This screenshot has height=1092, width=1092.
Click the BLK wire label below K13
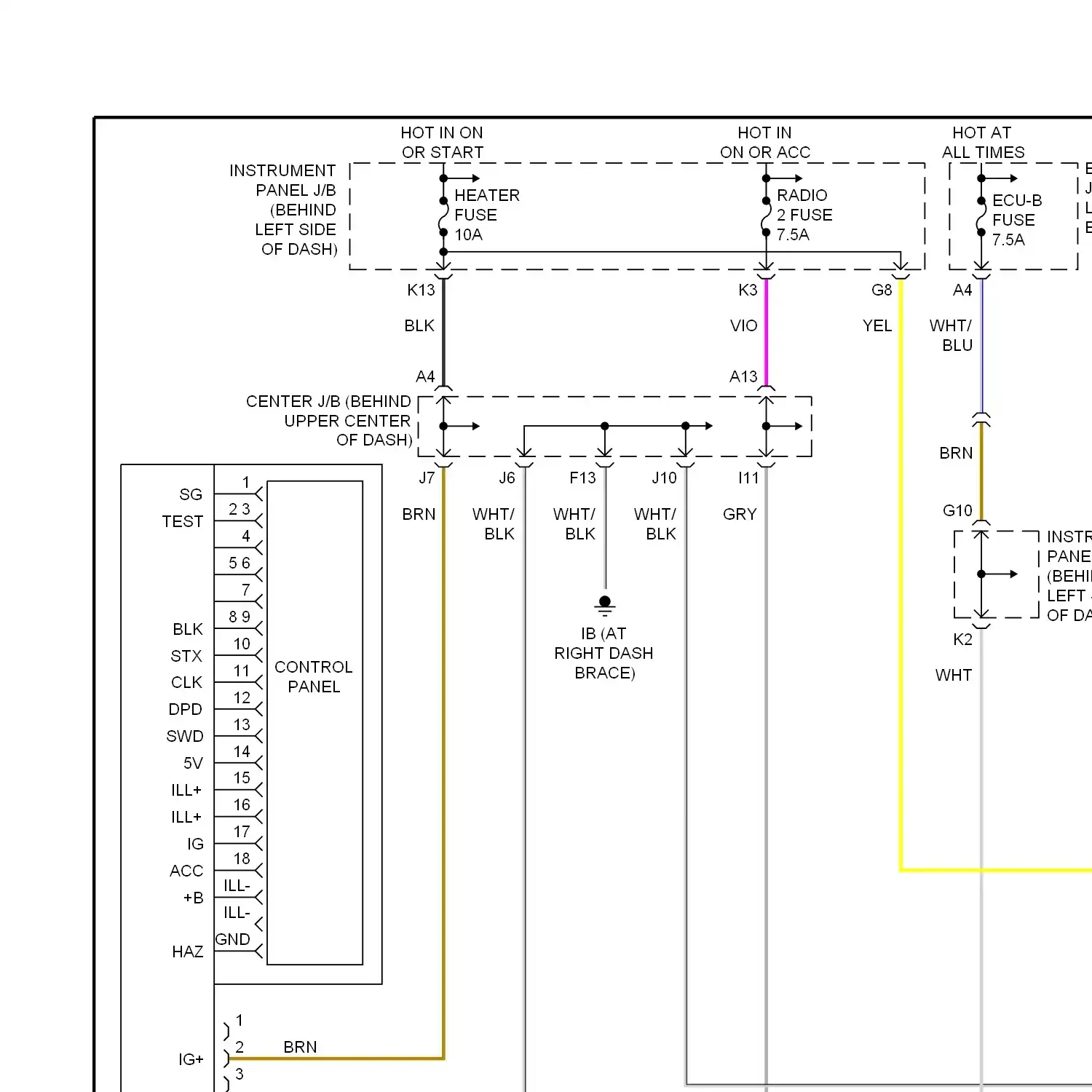(419, 325)
